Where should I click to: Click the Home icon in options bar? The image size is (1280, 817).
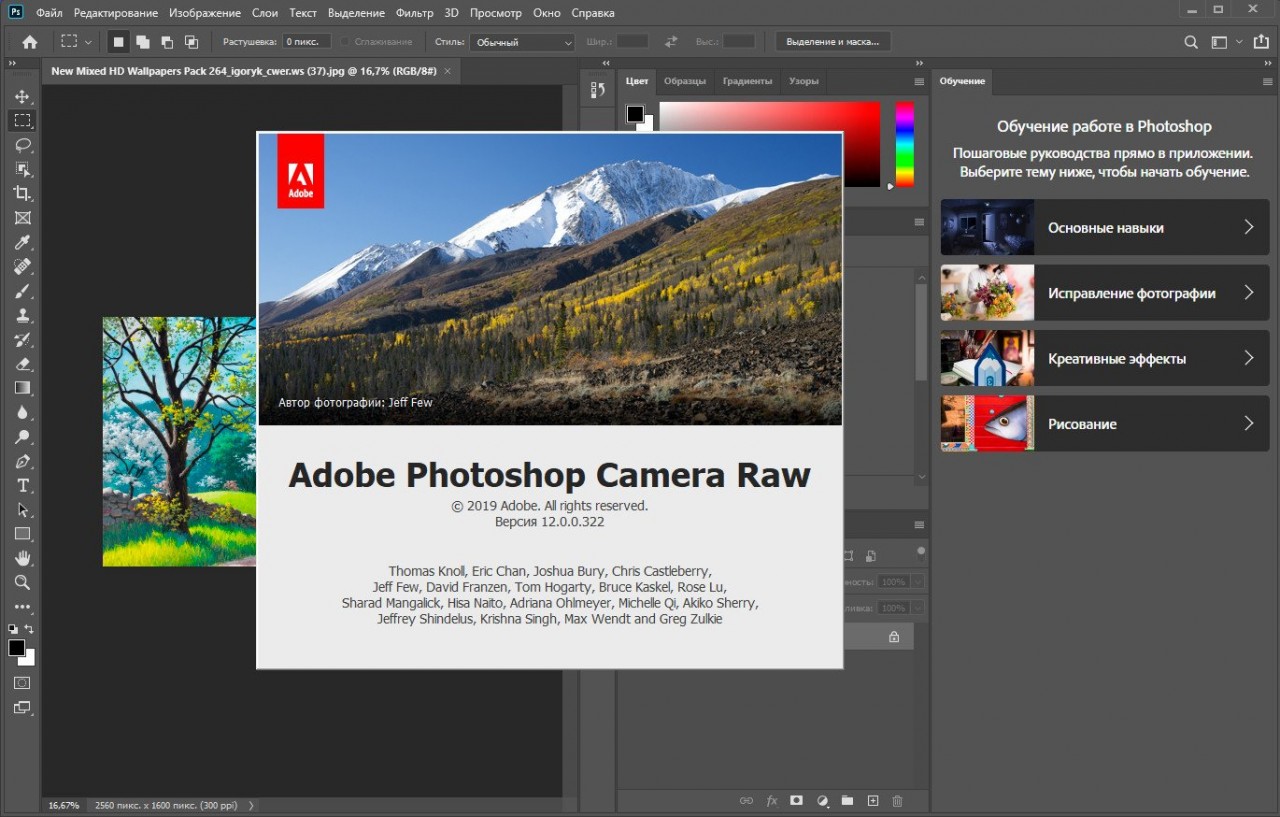point(30,42)
